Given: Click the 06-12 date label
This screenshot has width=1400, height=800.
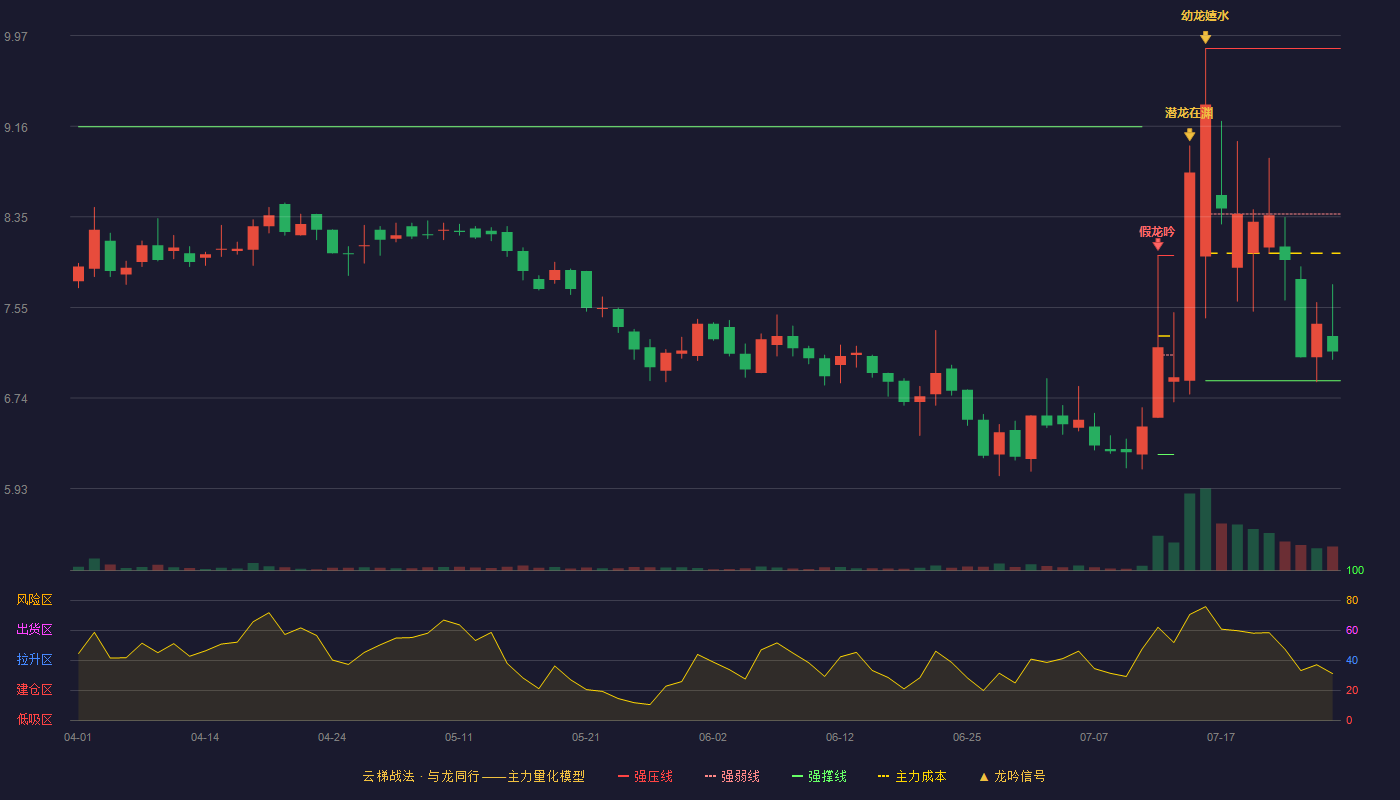Looking at the screenshot, I should point(840,737).
